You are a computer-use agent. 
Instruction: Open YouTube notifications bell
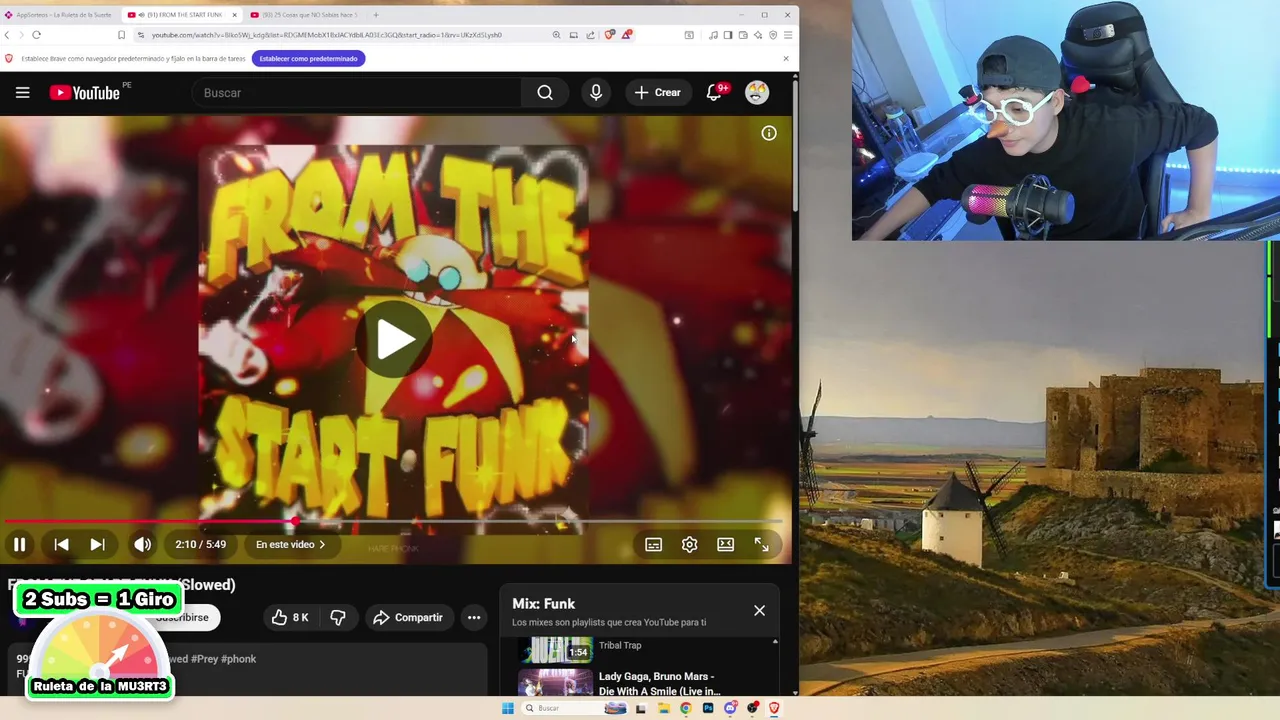pyautogui.click(x=715, y=92)
